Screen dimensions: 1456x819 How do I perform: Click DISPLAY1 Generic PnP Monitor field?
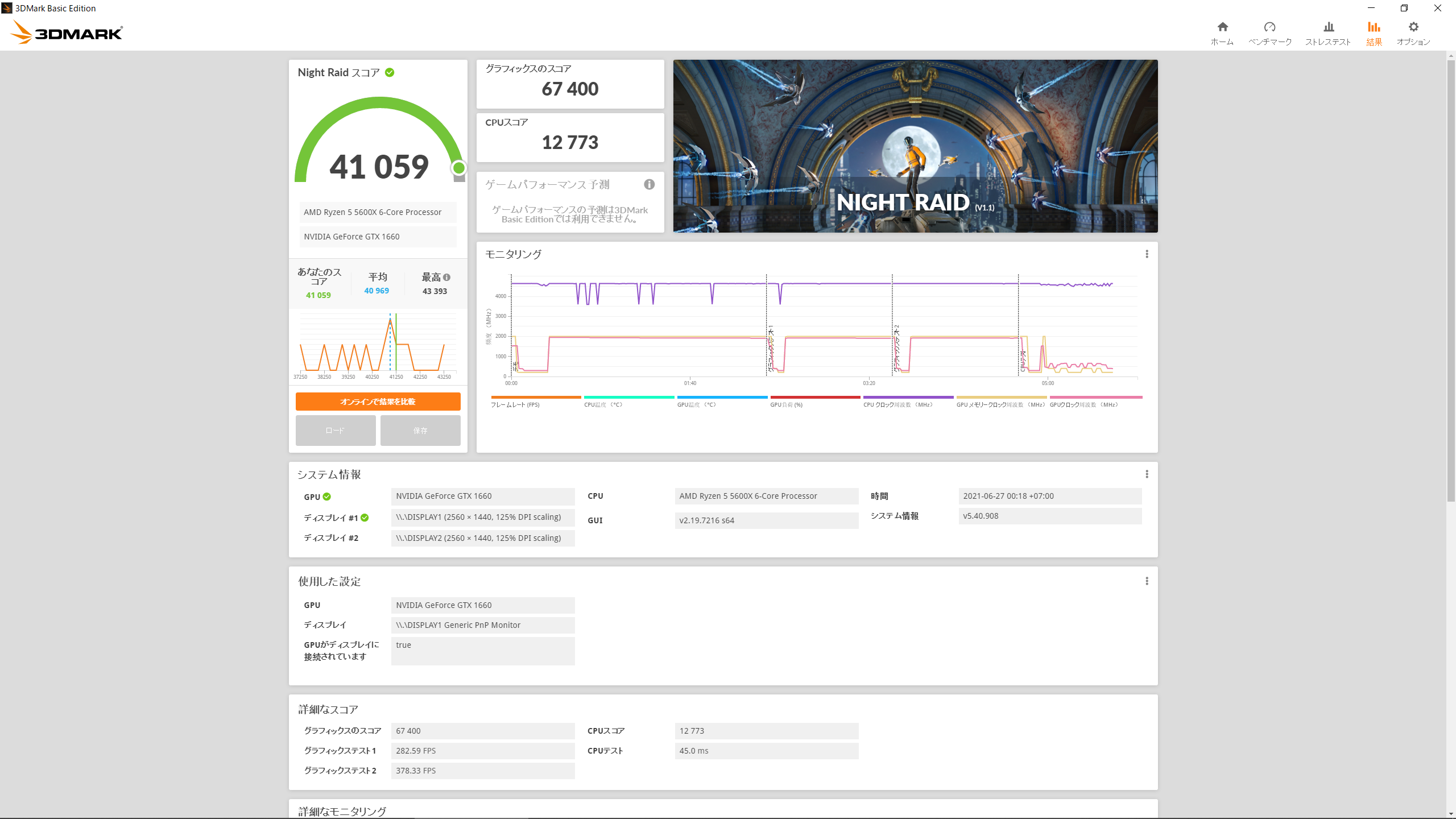coord(483,625)
